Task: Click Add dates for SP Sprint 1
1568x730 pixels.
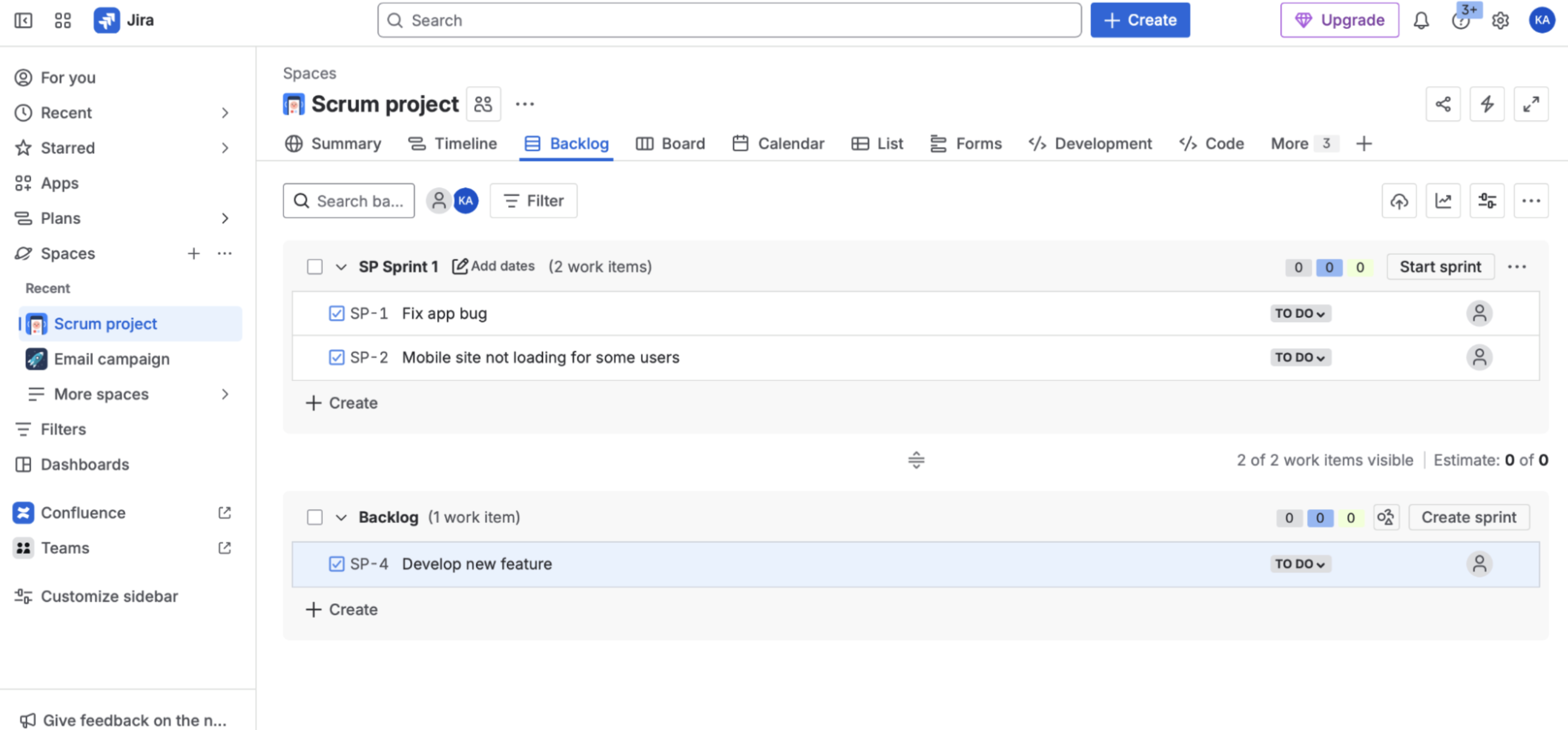Action: (x=493, y=266)
